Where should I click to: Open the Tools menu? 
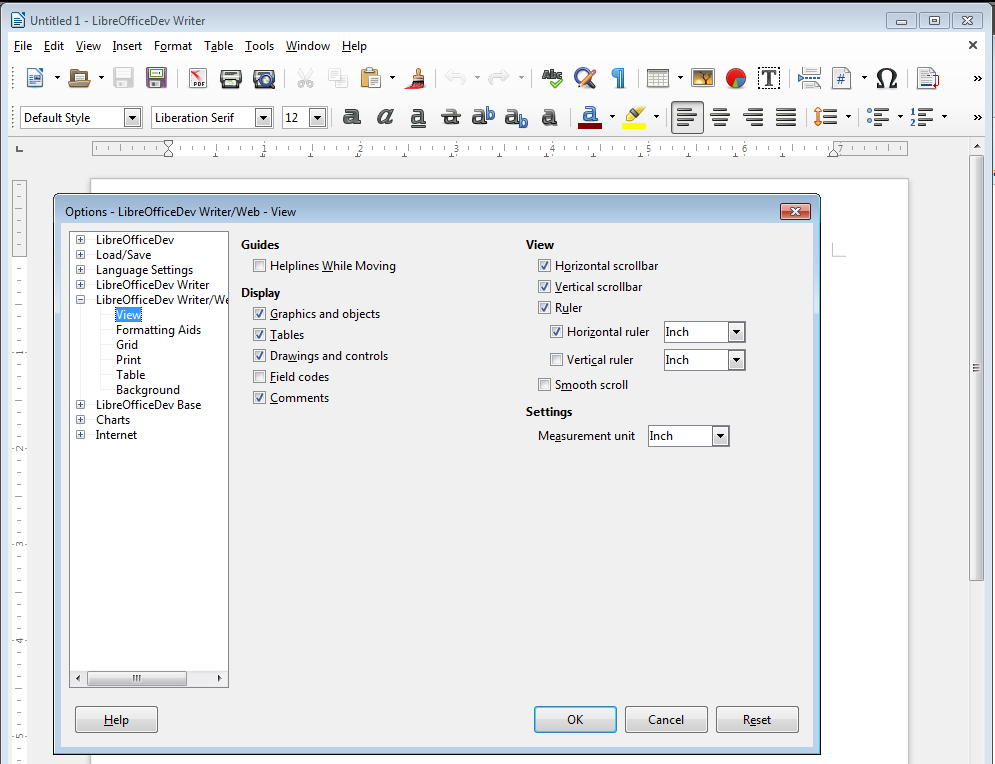tap(259, 46)
